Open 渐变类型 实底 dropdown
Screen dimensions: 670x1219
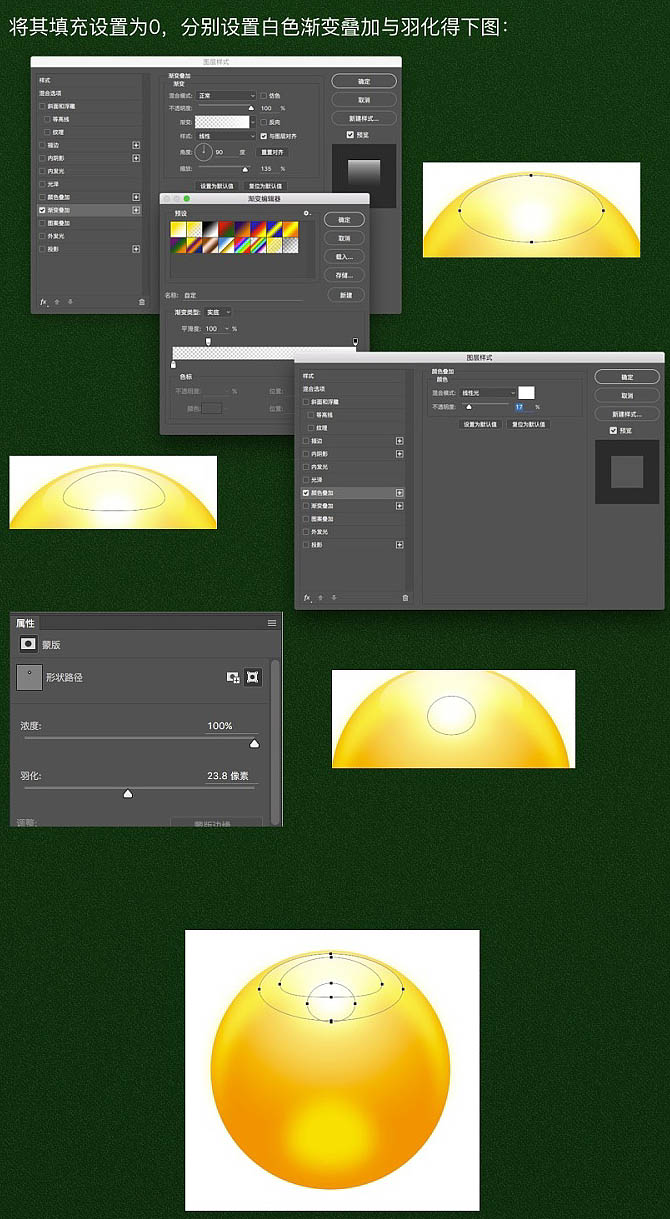pos(218,312)
